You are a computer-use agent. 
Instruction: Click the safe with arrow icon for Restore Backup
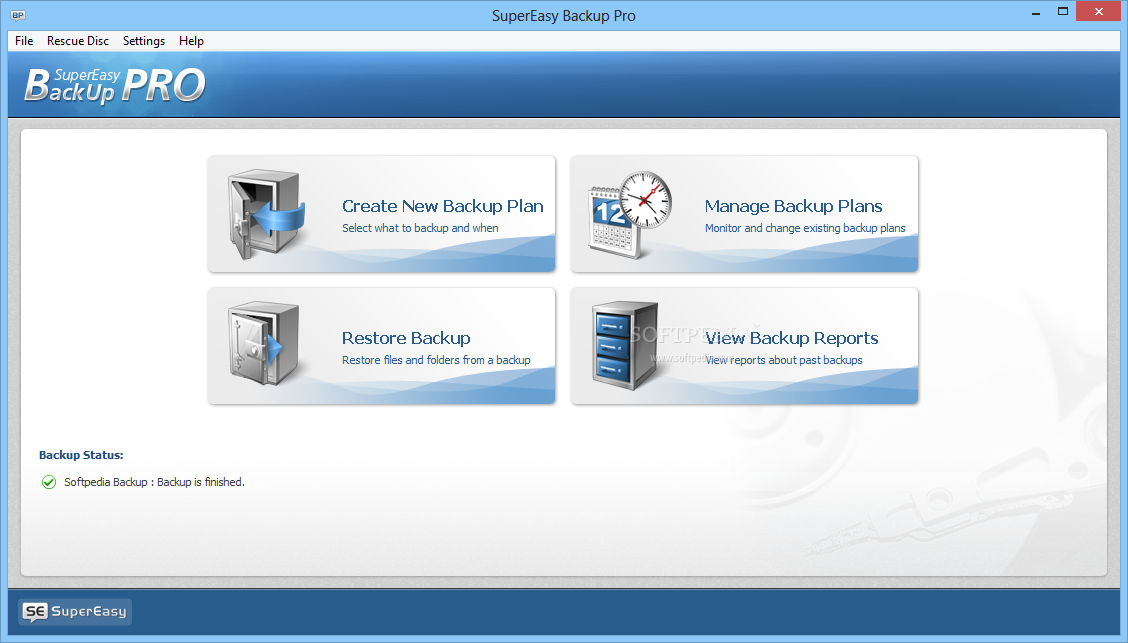pos(264,344)
